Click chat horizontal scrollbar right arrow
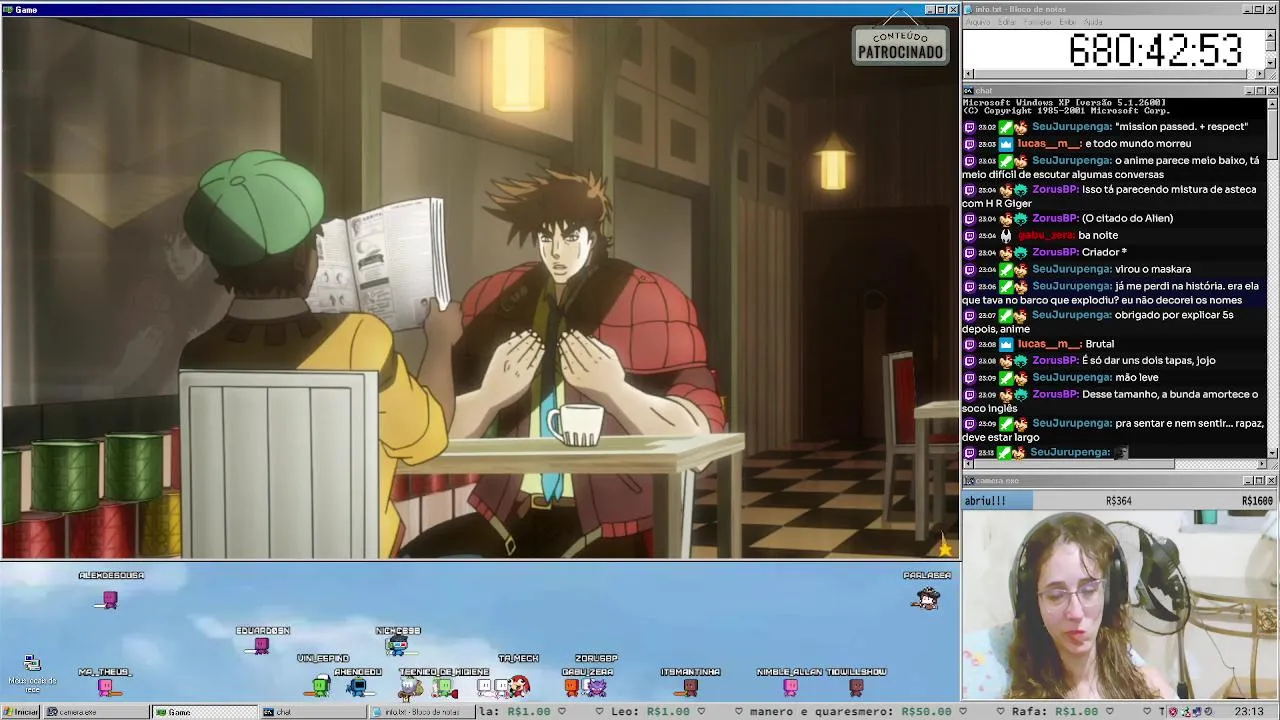Screen dimensions: 1280x720 tap(1260, 464)
